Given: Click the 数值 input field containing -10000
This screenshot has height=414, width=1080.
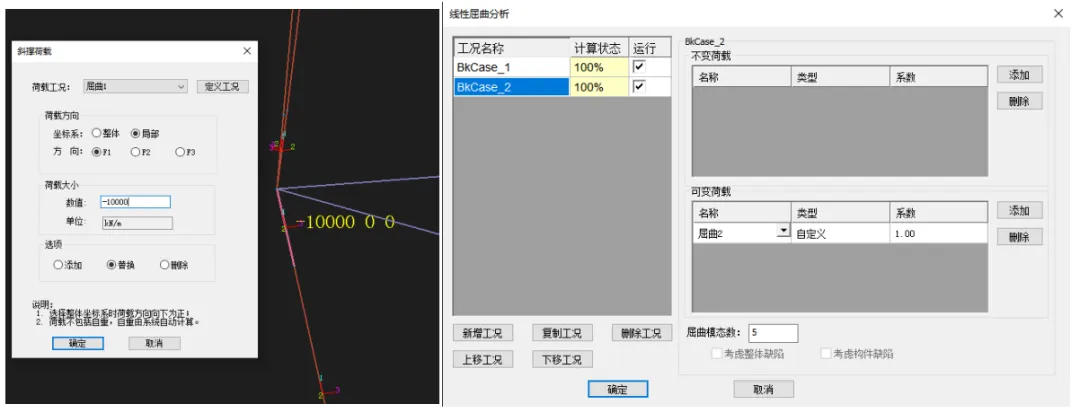Looking at the screenshot, I should 135,202.
